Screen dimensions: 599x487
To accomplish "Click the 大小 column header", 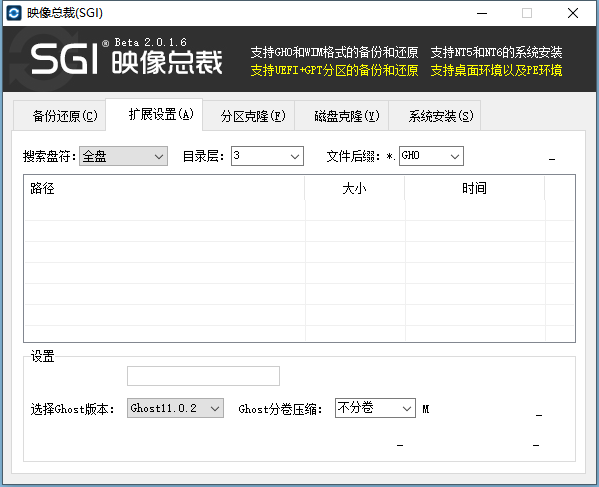I will click(x=355, y=188).
